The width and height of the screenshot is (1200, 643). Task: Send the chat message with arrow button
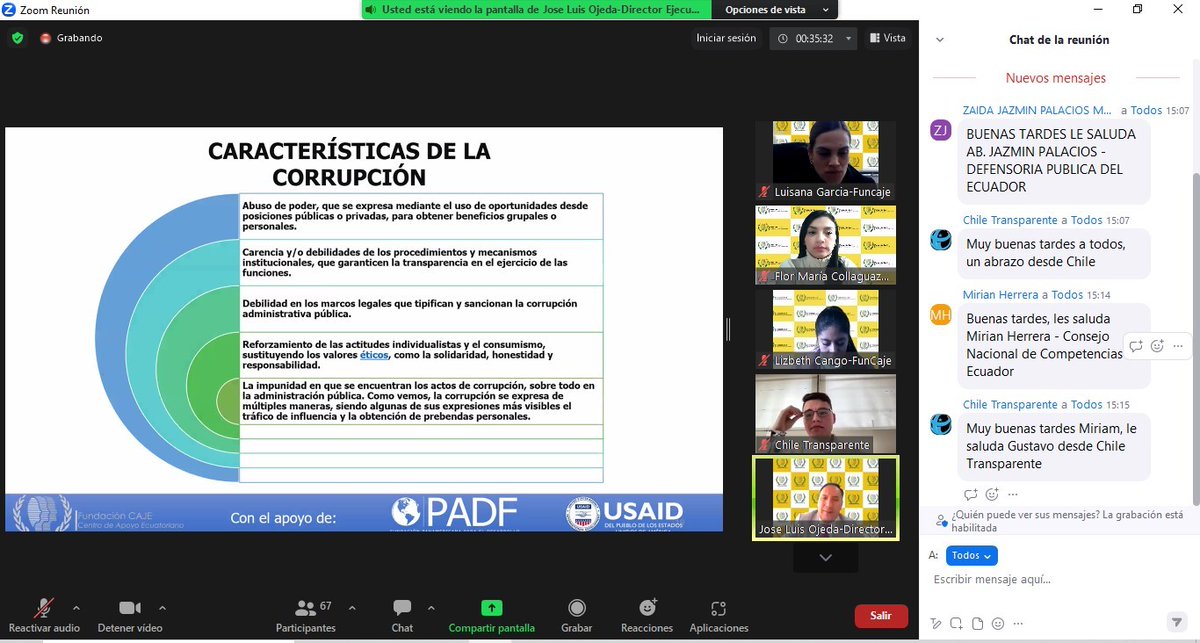tap(1175, 624)
